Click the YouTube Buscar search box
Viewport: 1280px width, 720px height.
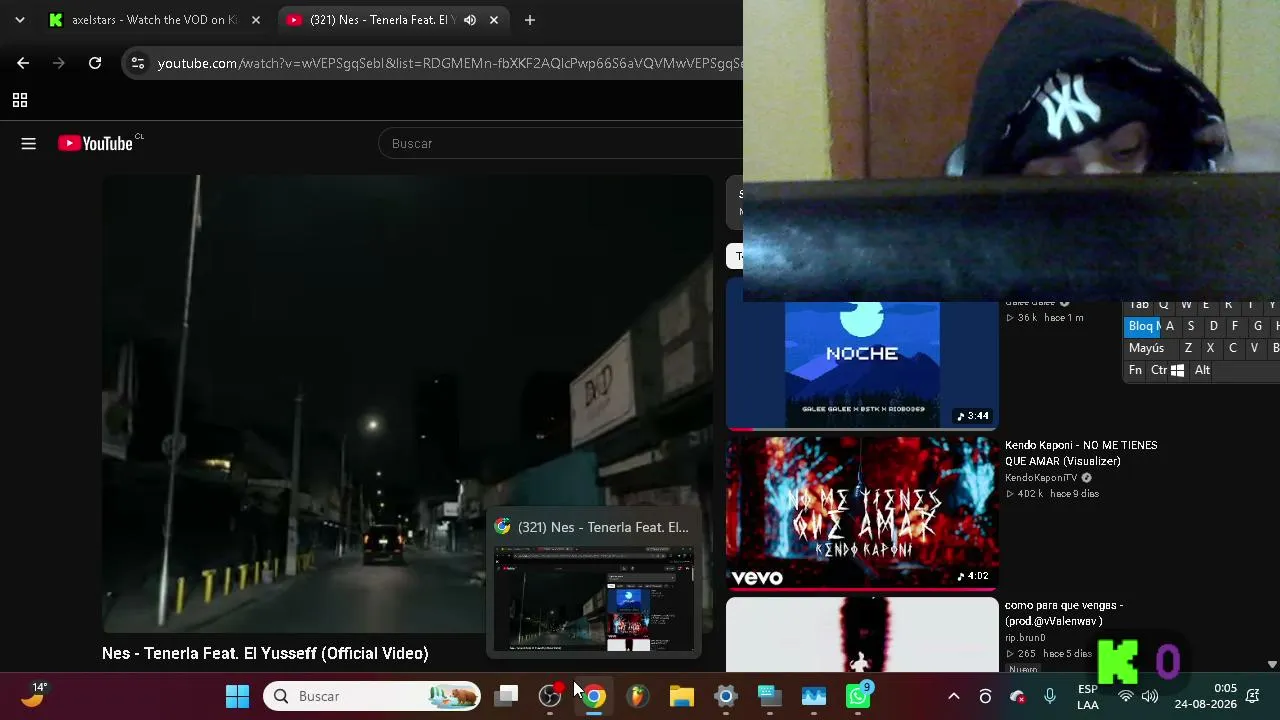tap(560, 144)
